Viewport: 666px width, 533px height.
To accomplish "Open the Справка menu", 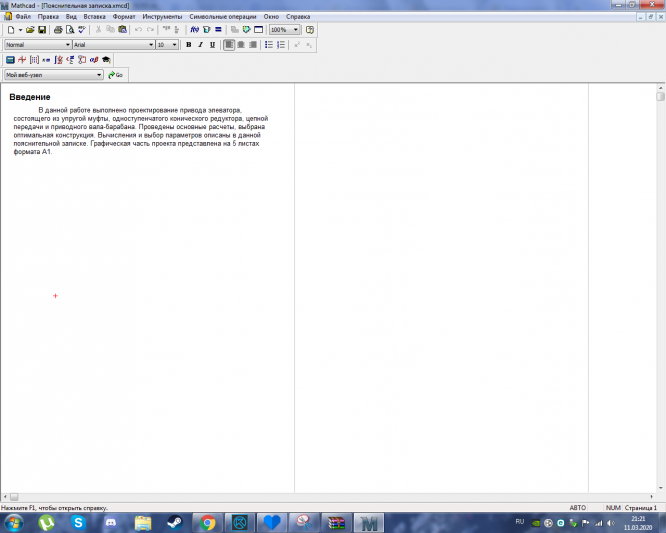I will click(298, 17).
